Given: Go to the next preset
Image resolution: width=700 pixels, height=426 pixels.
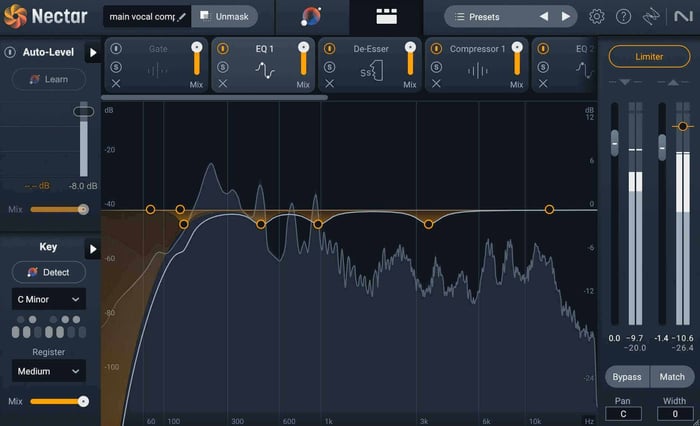Looking at the screenshot, I should point(566,17).
